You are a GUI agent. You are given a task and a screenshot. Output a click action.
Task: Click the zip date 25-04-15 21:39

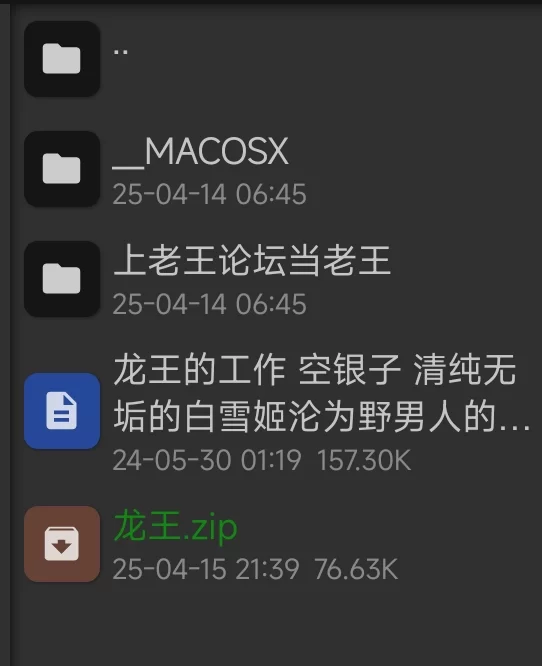point(206,569)
